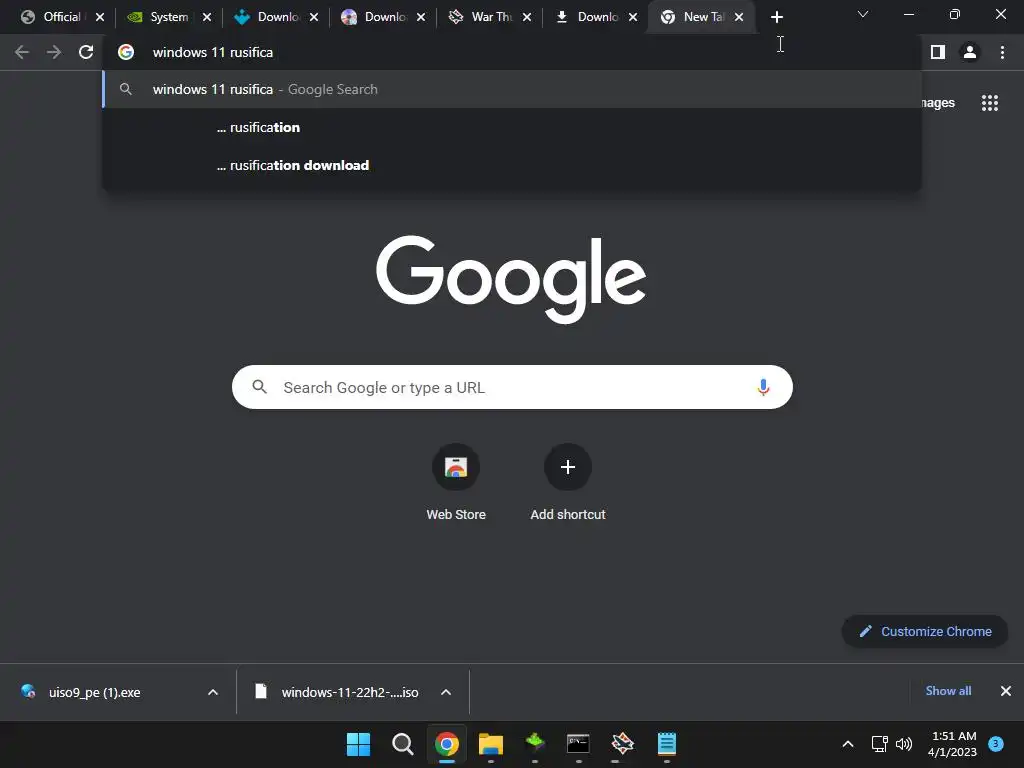Go forward to next page
Screen dimensions: 1024x768
coord(54,52)
